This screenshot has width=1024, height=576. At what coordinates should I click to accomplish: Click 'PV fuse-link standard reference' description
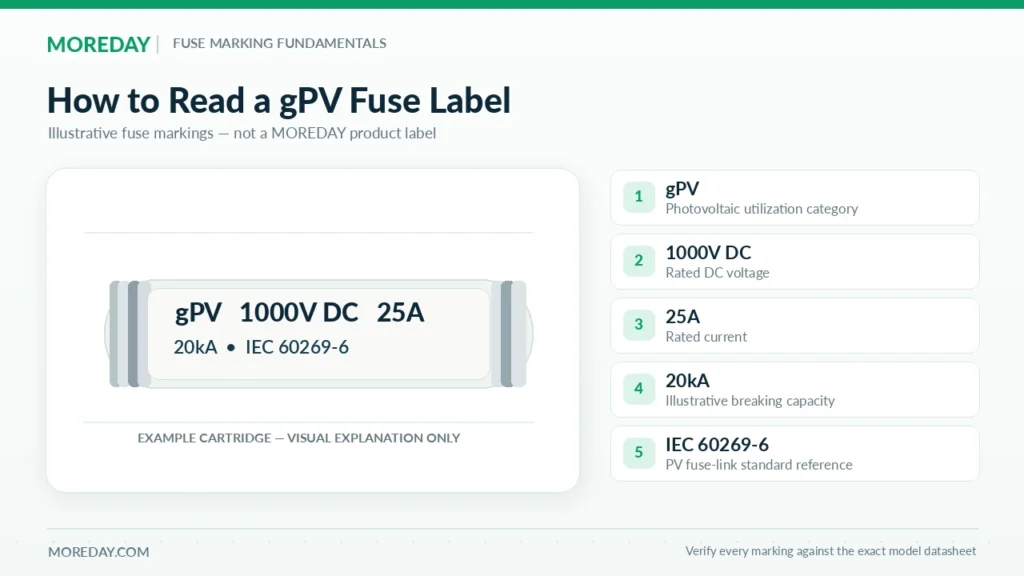pos(759,465)
